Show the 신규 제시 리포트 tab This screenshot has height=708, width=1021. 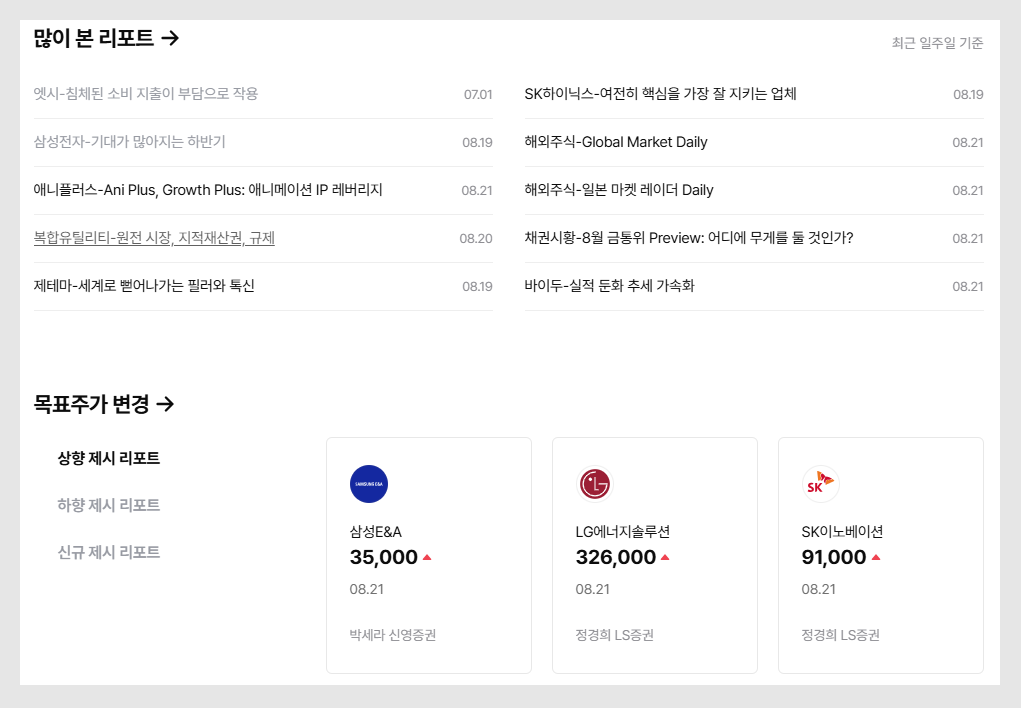pyautogui.click(x=109, y=552)
